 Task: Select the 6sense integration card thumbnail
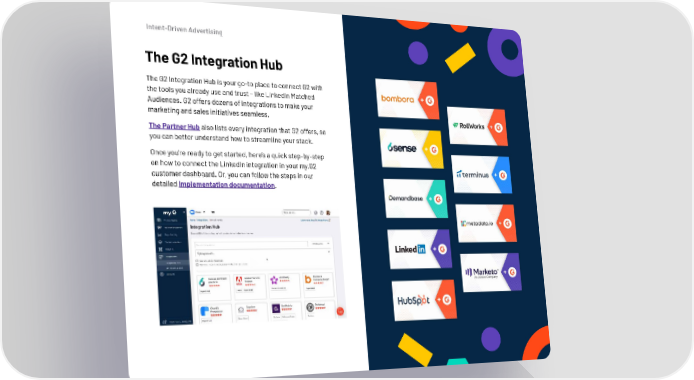coord(202,282)
